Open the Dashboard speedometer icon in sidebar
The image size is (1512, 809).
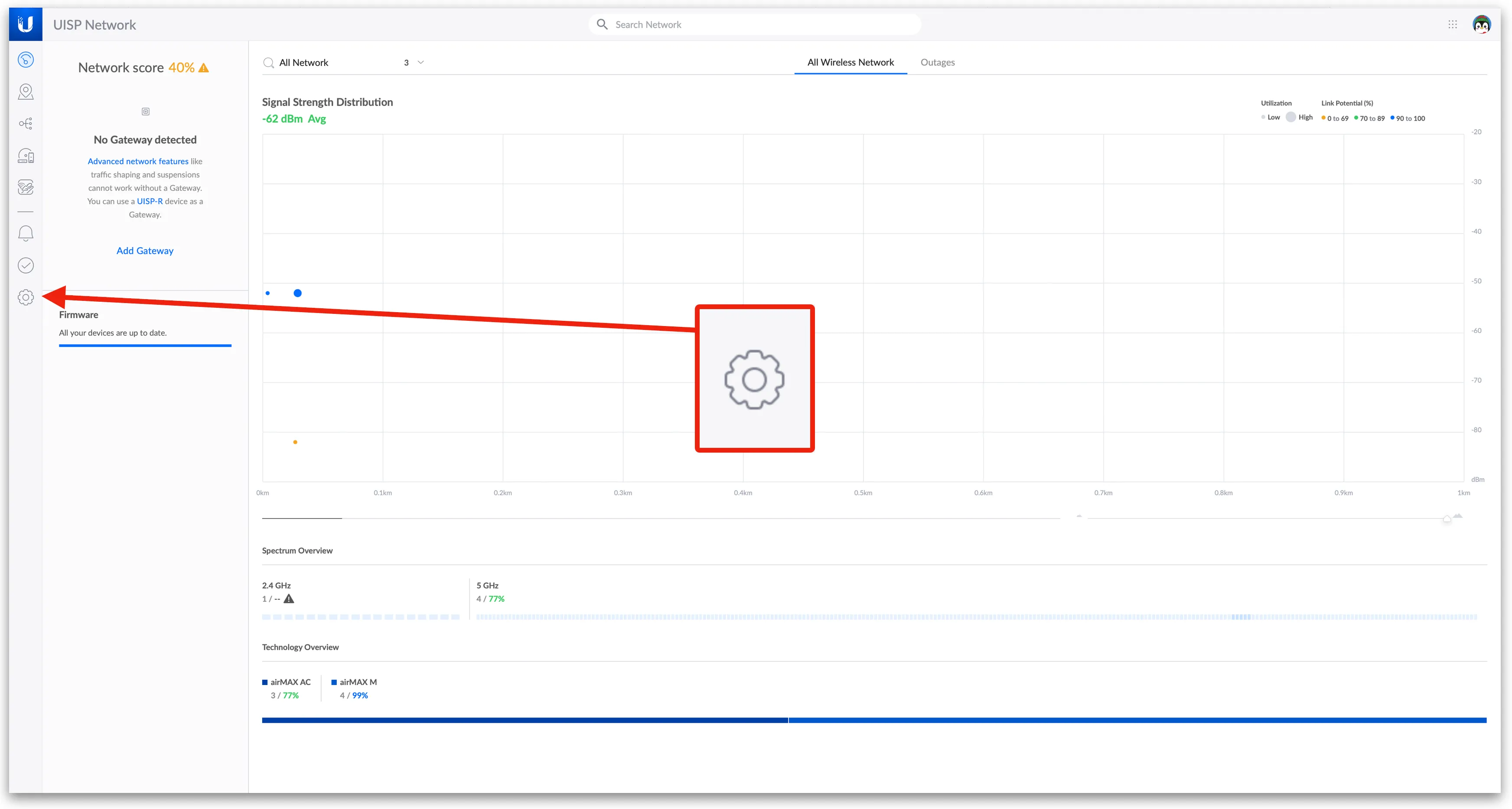point(25,59)
